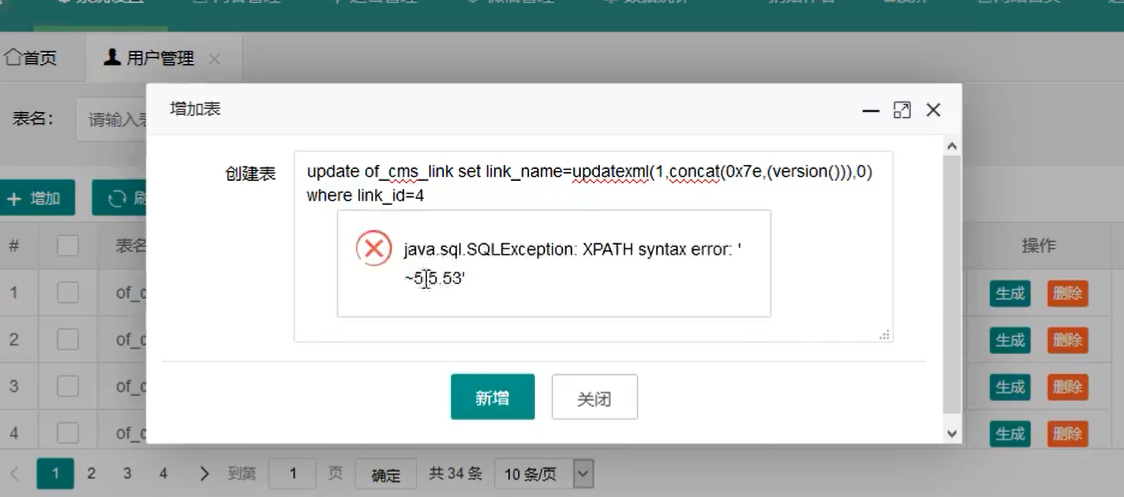Tick the select-all checkbox in table header
The image size is (1124, 497).
coord(68,246)
